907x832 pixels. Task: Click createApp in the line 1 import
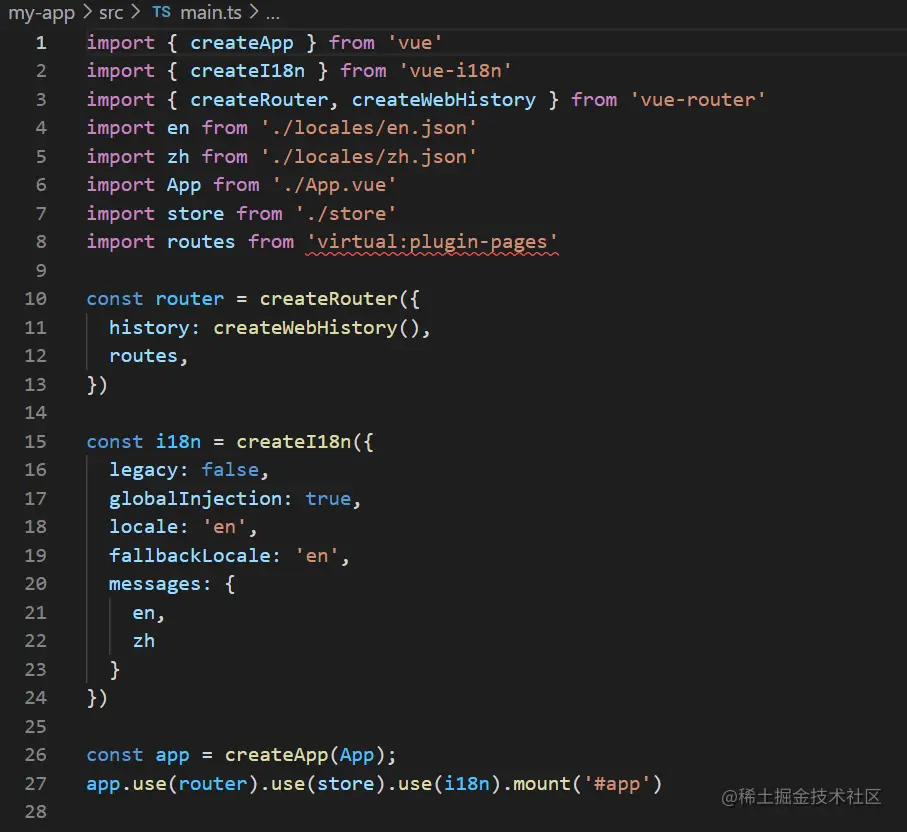coord(242,43)
